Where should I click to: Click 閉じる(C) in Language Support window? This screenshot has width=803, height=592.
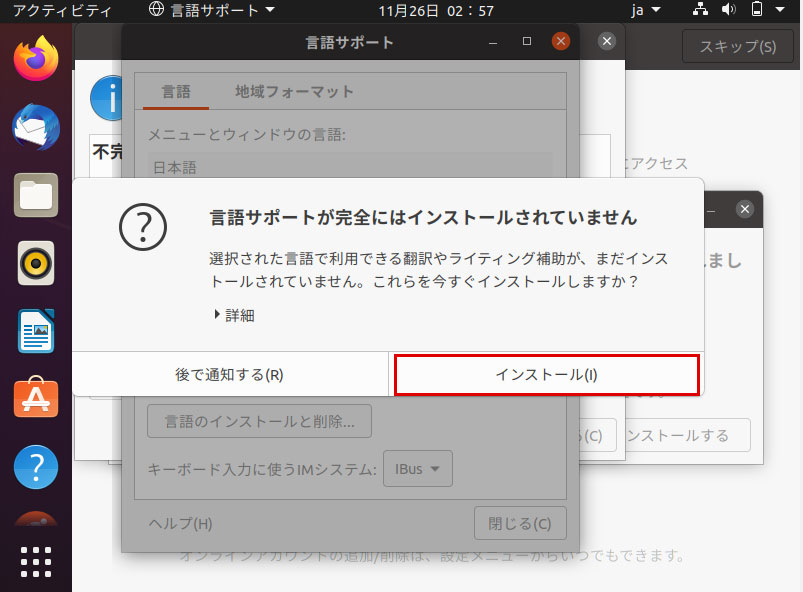coord(520,523)
